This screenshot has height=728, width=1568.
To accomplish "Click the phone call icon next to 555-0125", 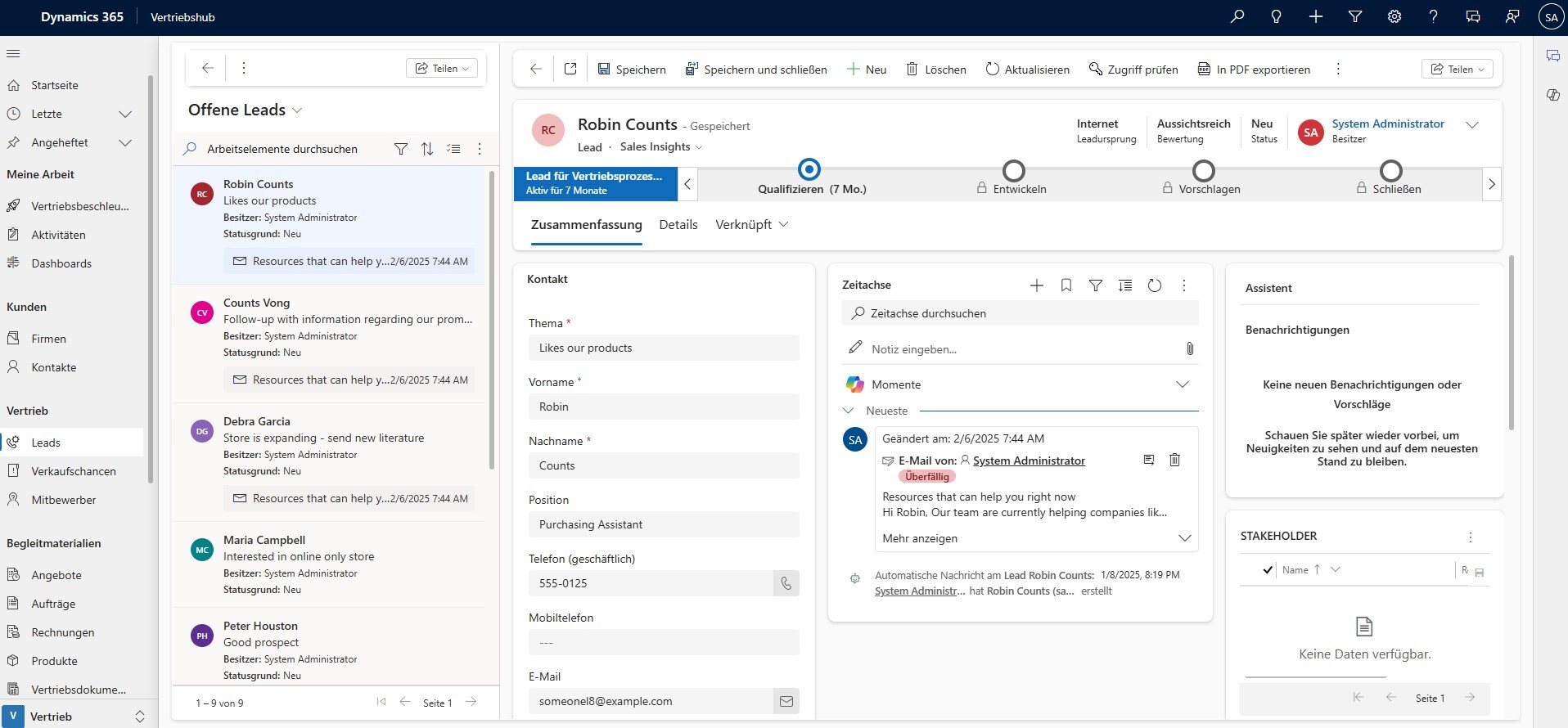I will [x=786, y=583].
